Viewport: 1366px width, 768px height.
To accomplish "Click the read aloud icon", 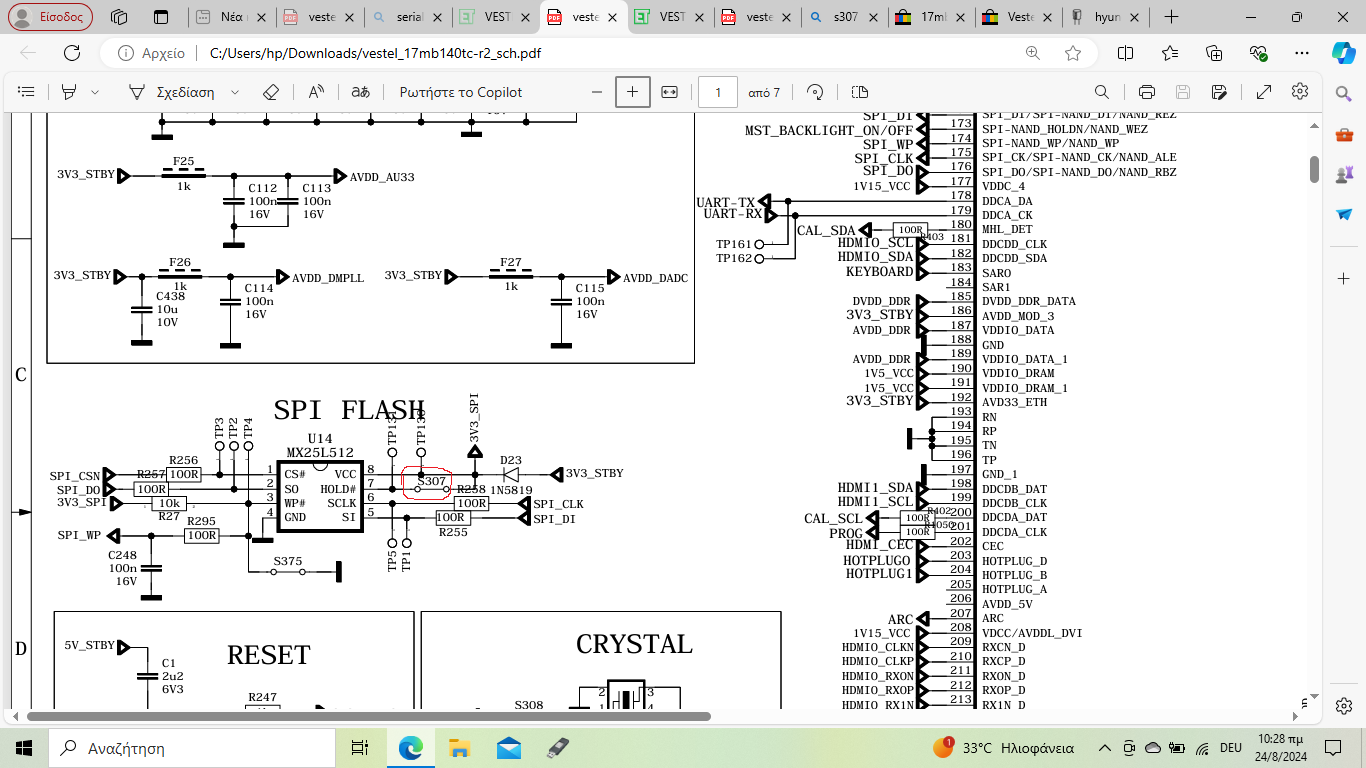I will point(316,92).
